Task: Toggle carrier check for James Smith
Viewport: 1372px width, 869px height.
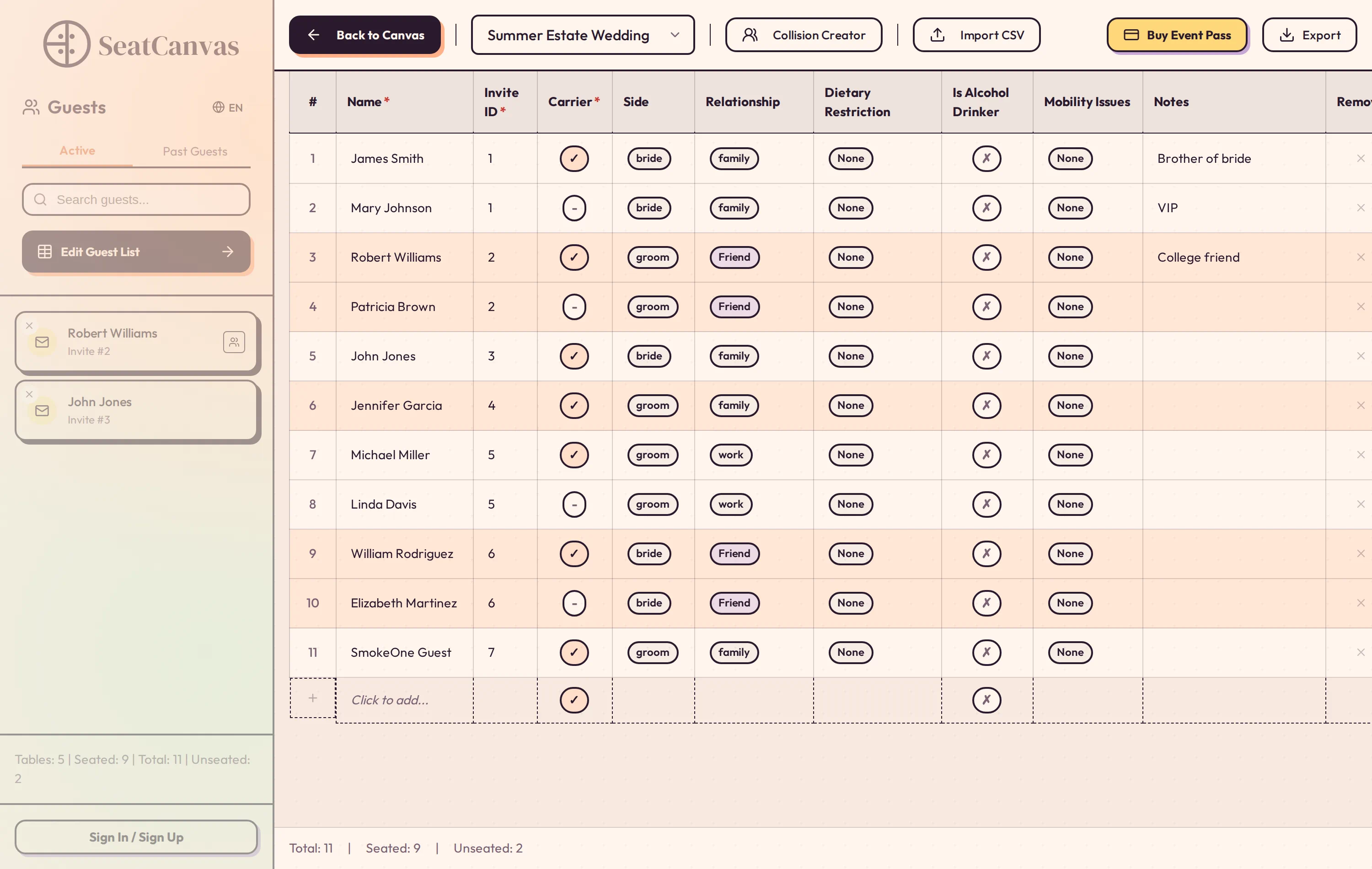Action: [x=574, y=158]
